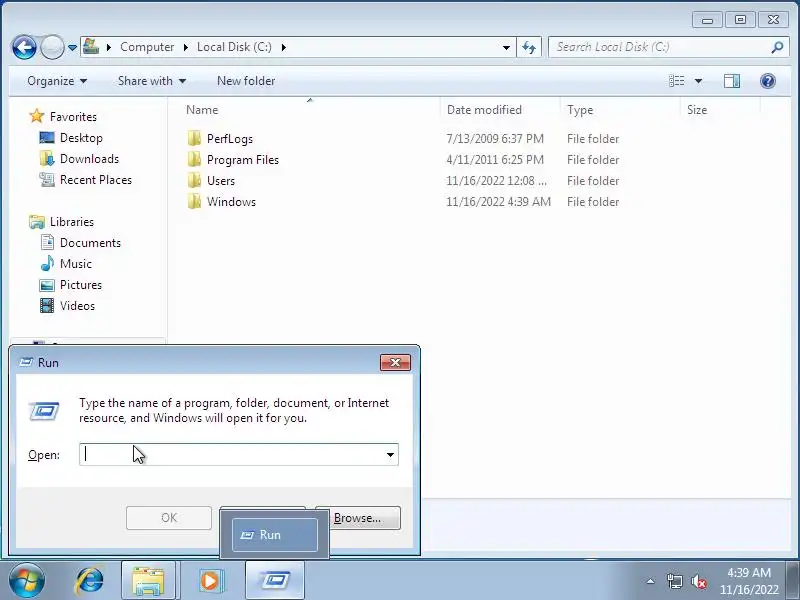Click the search magnifier icon
Image resolution: width=800 pixels, height=600 pixels.
[777, 47]
